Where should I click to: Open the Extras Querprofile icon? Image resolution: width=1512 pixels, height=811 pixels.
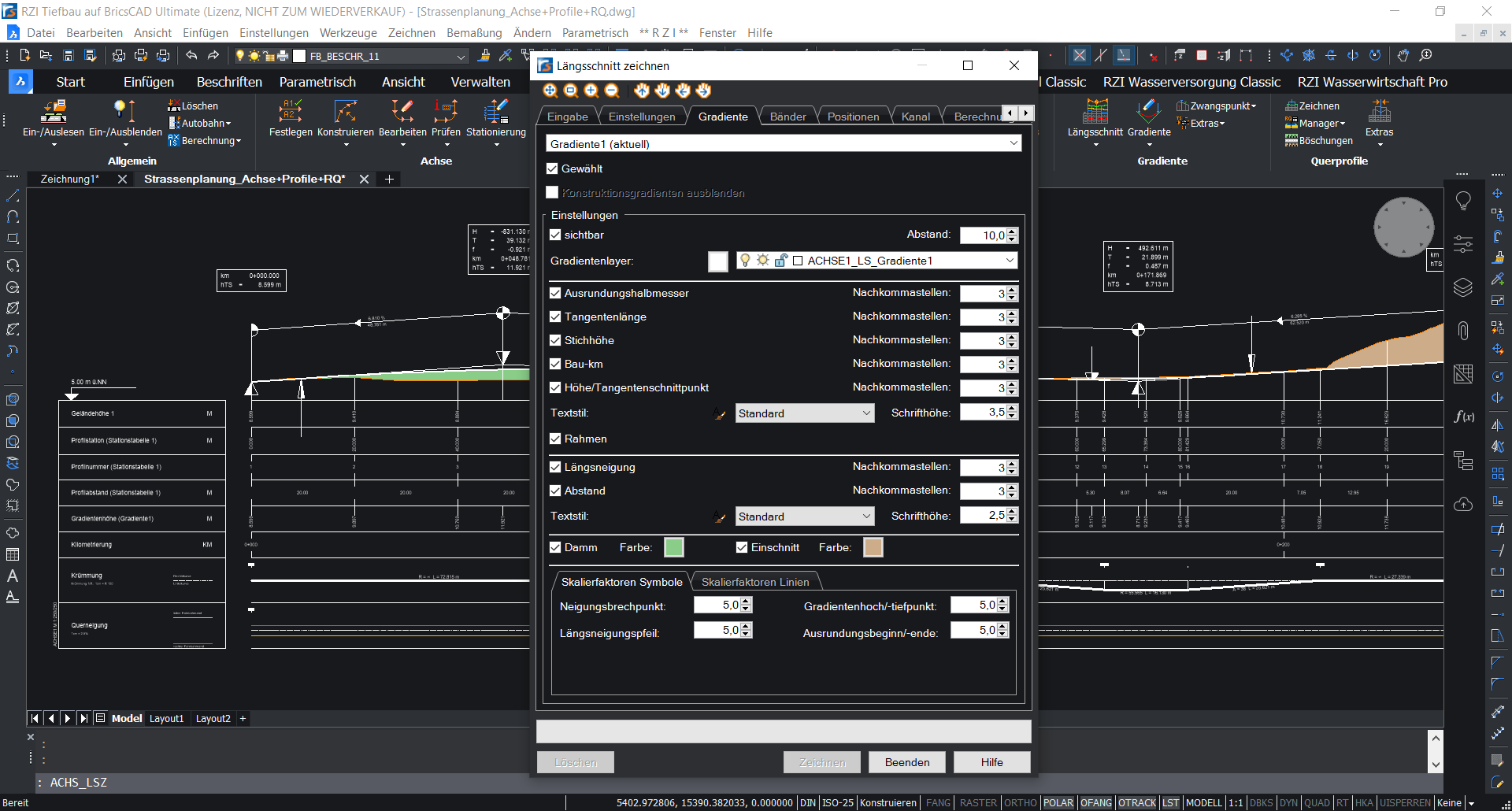[x=1380, y=112]
